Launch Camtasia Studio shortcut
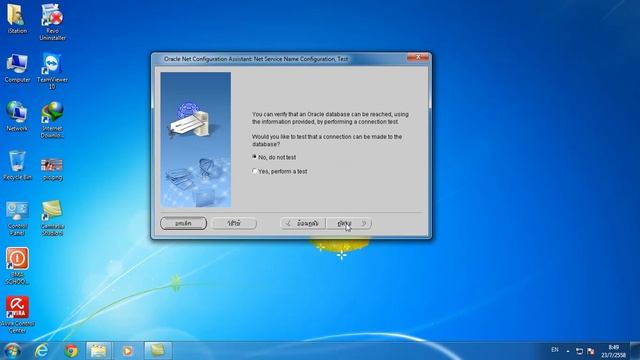640x360 pixels. [x=52, y=218]
